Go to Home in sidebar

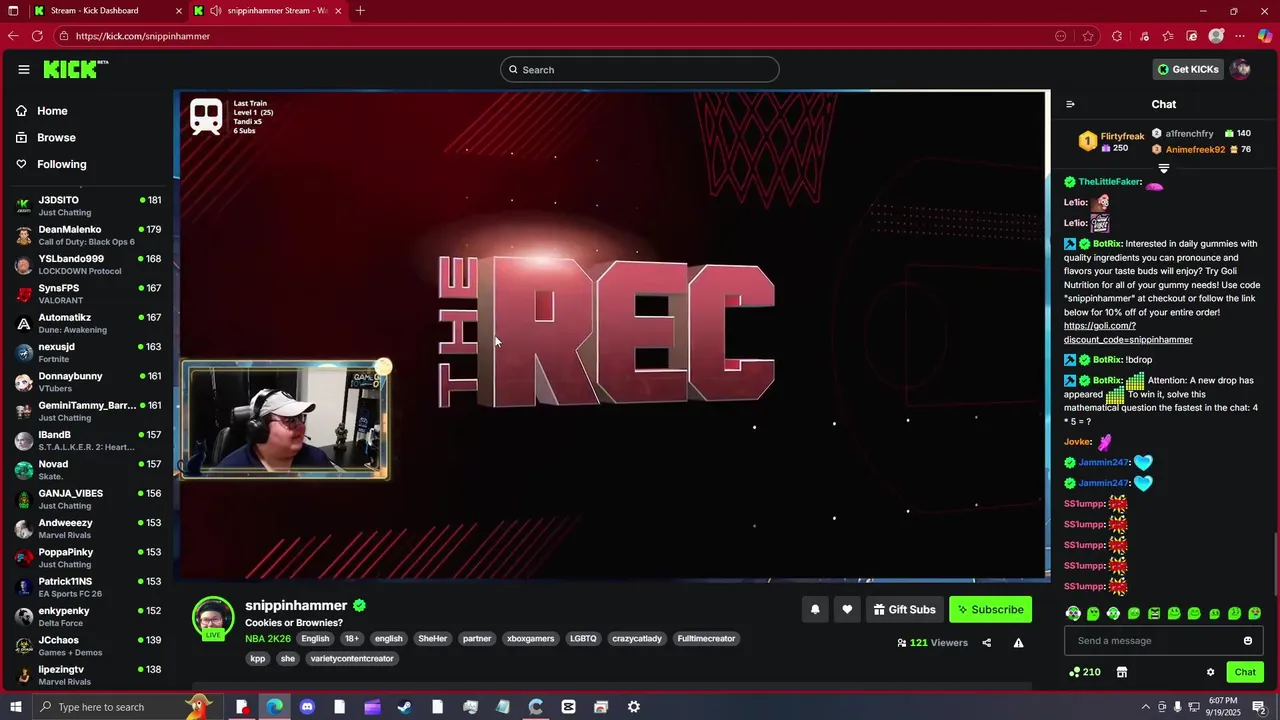tap(42, 111)
